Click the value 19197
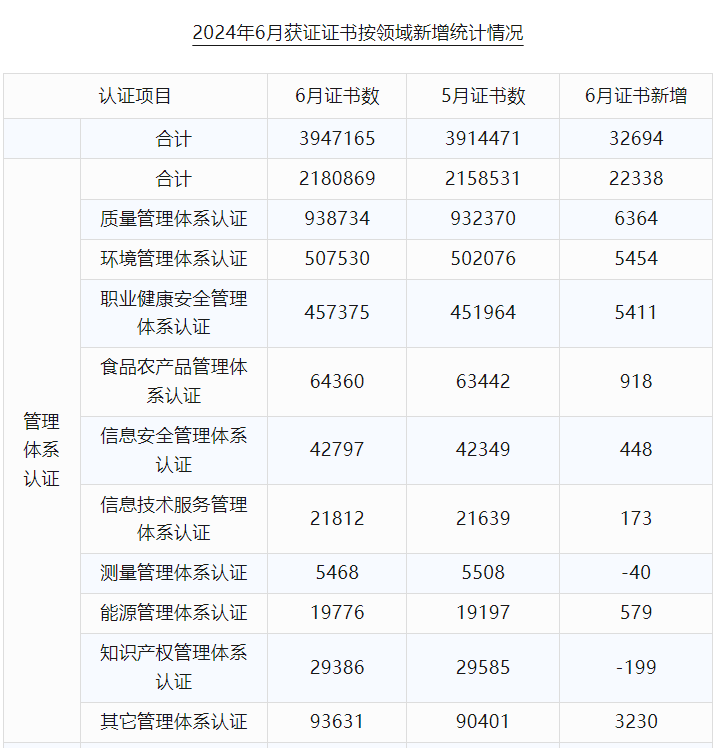Screen dimensions: 721x748 click(x=483, y=613)
